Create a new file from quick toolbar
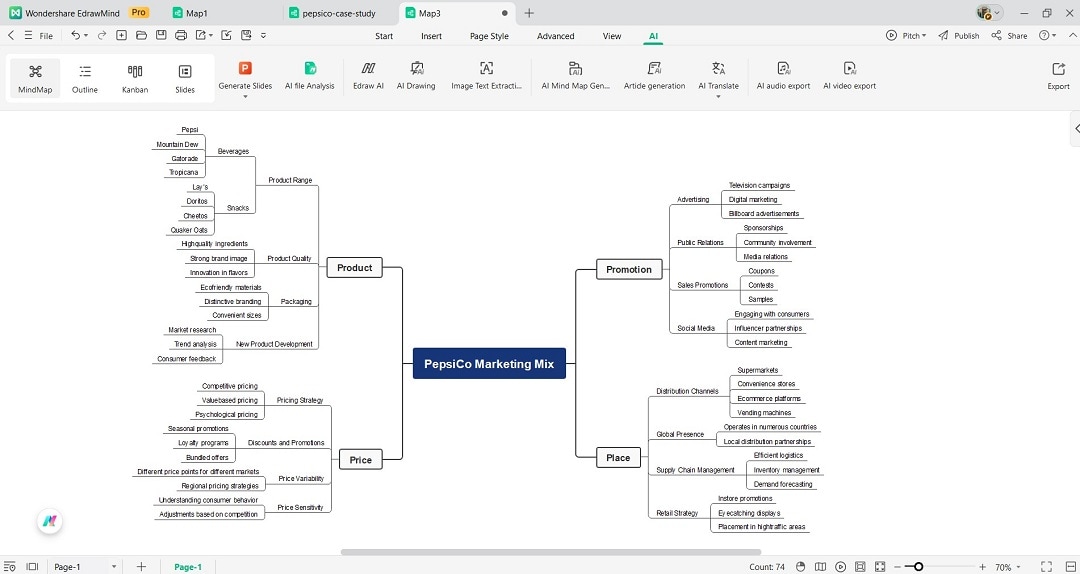The width and height of the screenshot is (1080, 574). click(x=121, y=35)
